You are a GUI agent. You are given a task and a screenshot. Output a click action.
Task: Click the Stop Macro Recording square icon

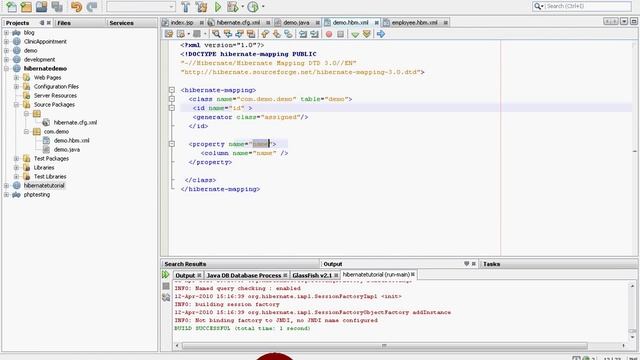340,34
